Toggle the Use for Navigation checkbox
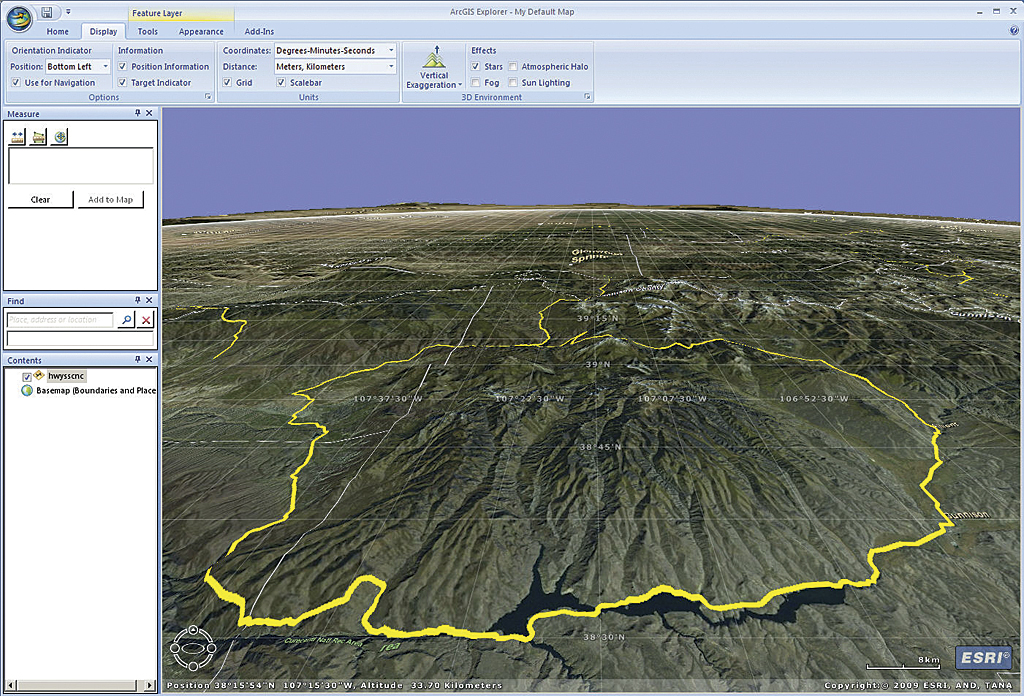Viewport: 1024px width, 696px height. coord(16,83)
